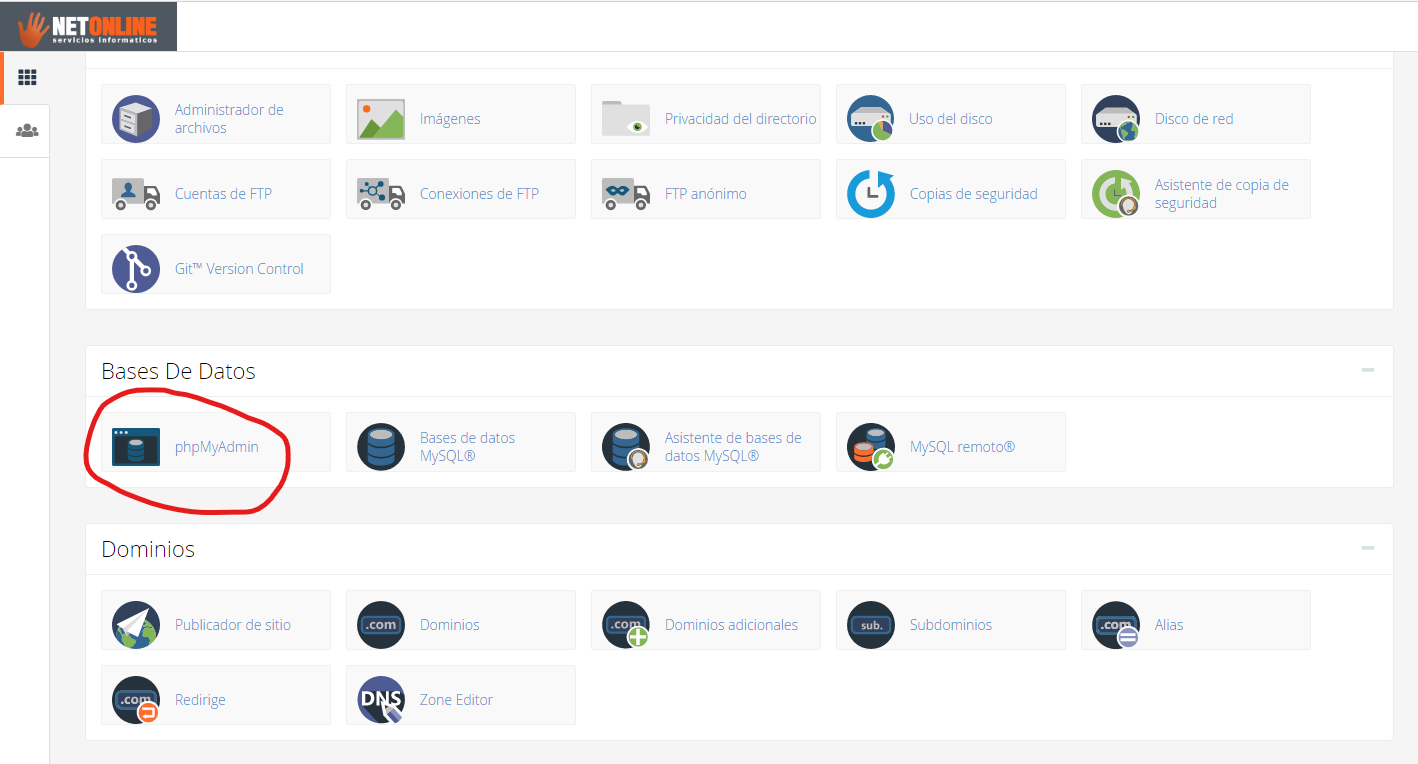
Task: Collapse the Bases De Datos section
Action: (x=1367, y=370)
